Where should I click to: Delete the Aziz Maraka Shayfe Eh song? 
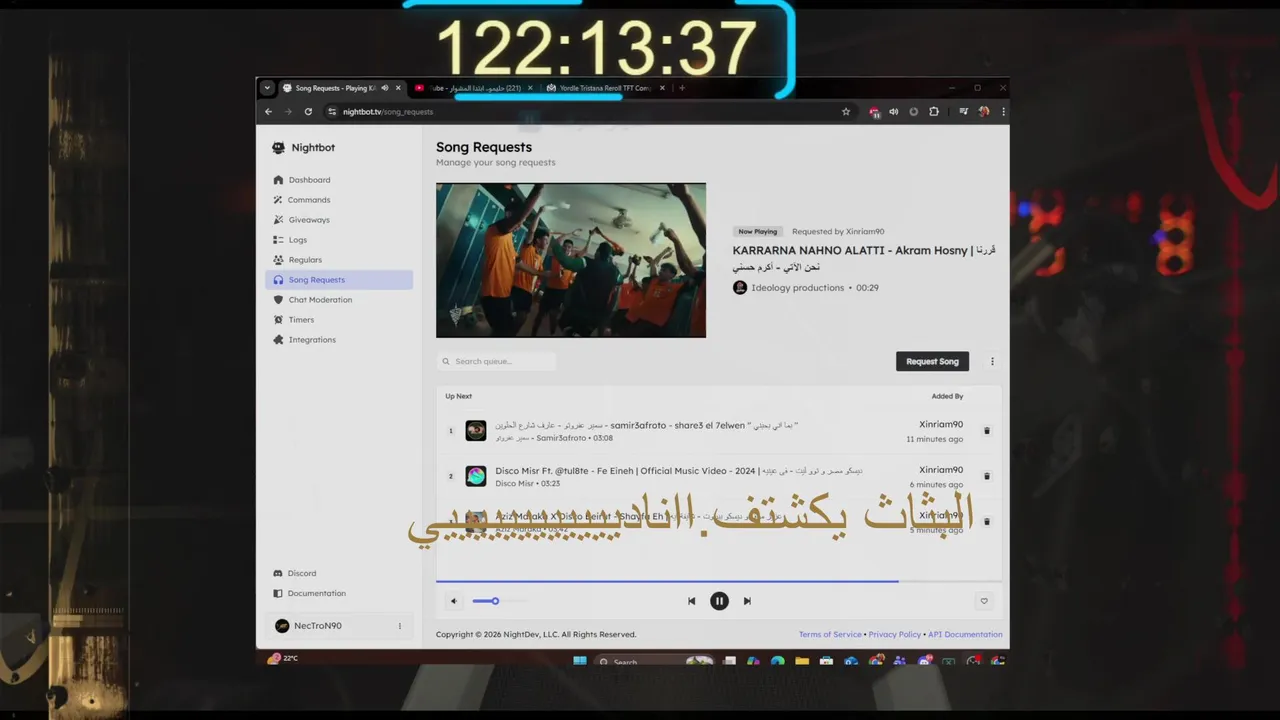[x=987, y=521]
